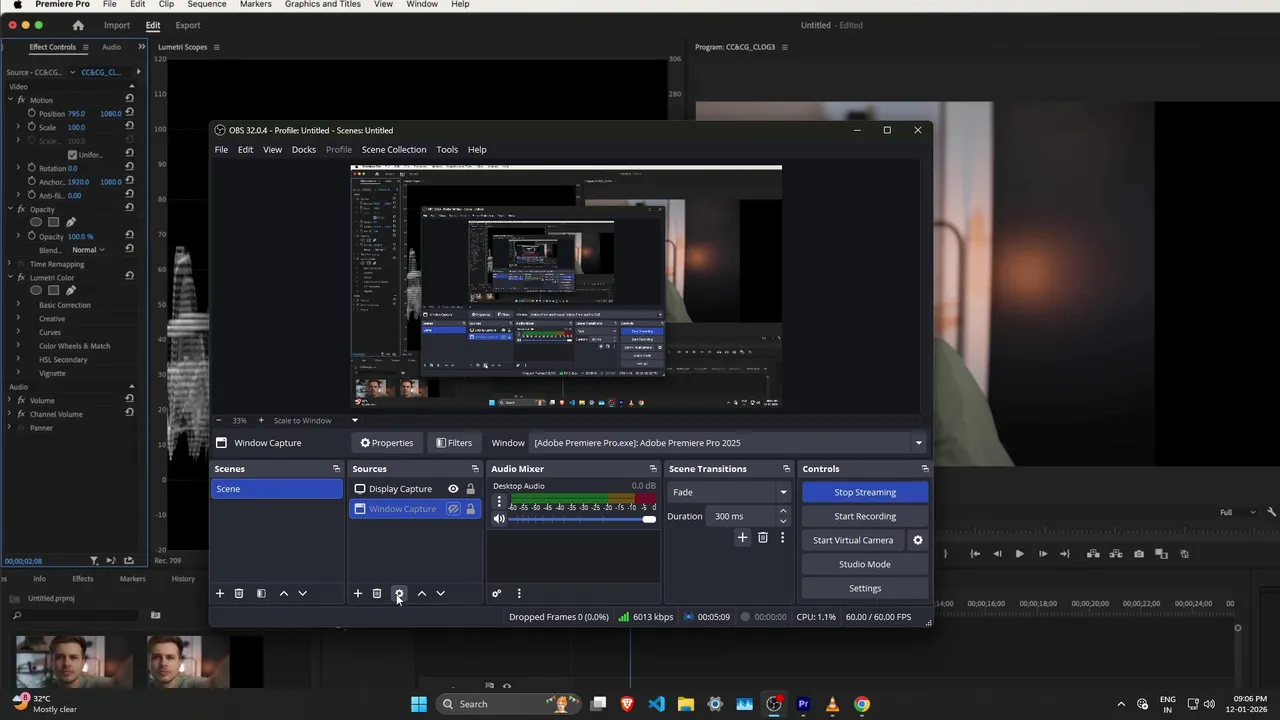Open scene filters icon in Scenes dock
1280x720 pixels.
coord(261,593)
